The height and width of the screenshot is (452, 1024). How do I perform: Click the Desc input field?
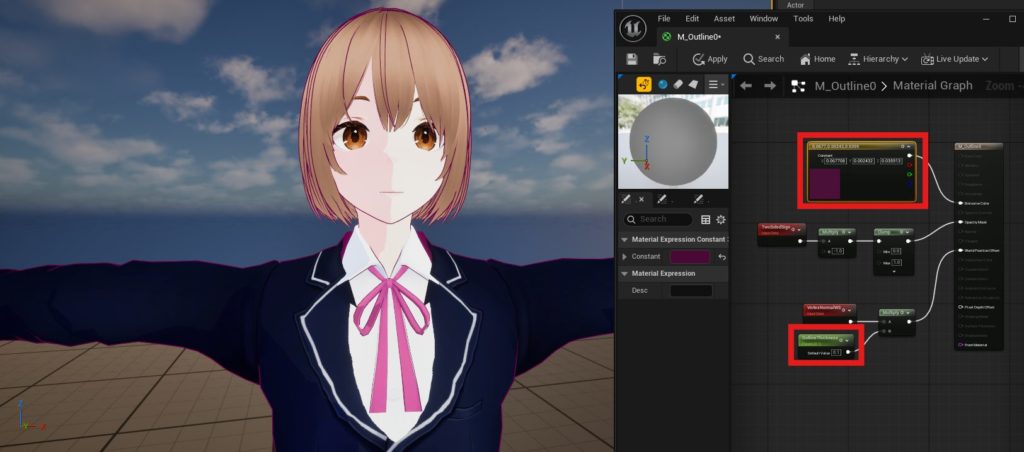[690, 290]
